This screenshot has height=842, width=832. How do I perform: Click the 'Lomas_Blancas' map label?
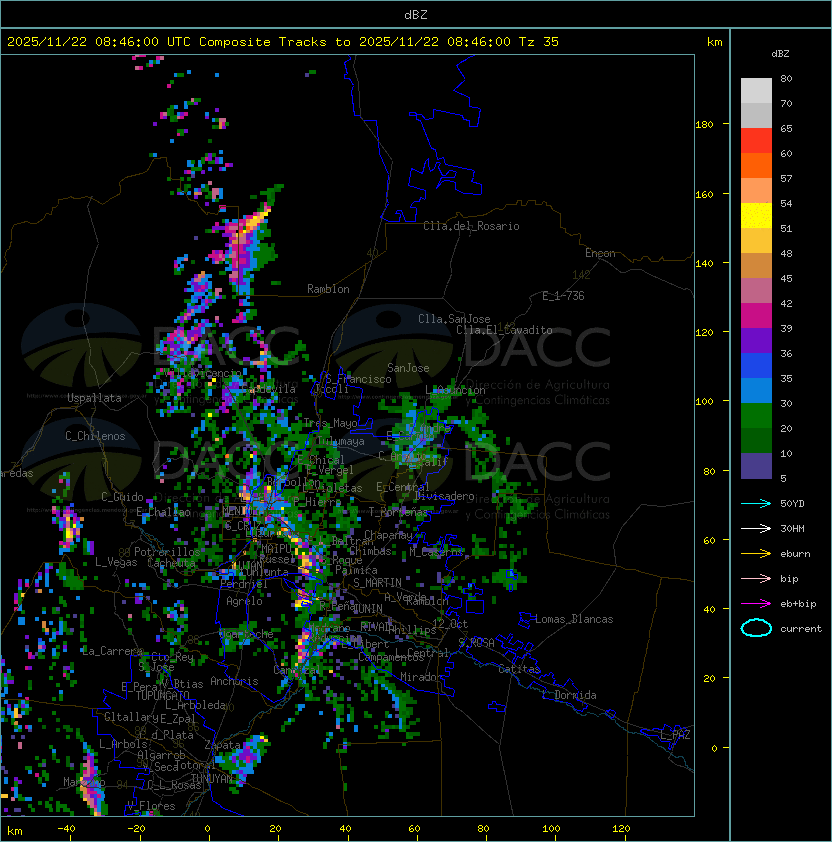click(x=574, y=619)
